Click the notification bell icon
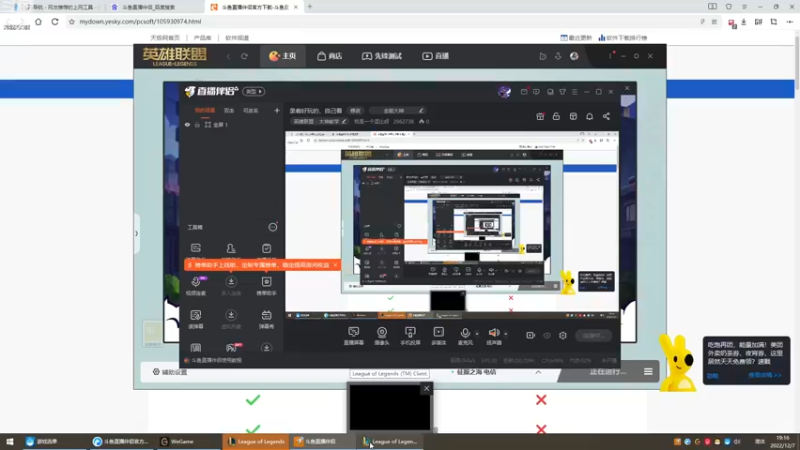 pos(589,116)
